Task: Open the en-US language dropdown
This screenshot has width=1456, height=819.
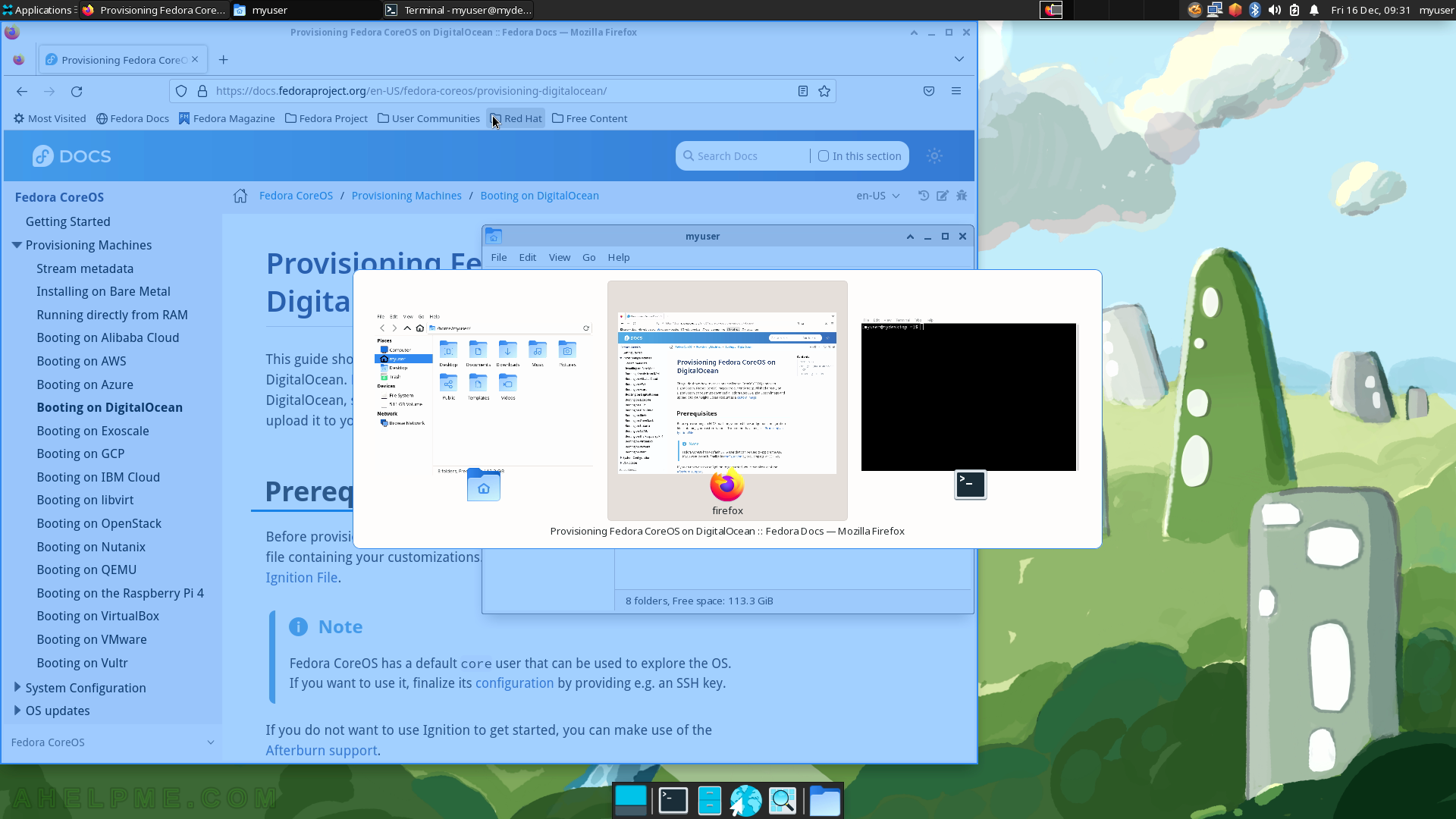Action: (x=877, y=196)
